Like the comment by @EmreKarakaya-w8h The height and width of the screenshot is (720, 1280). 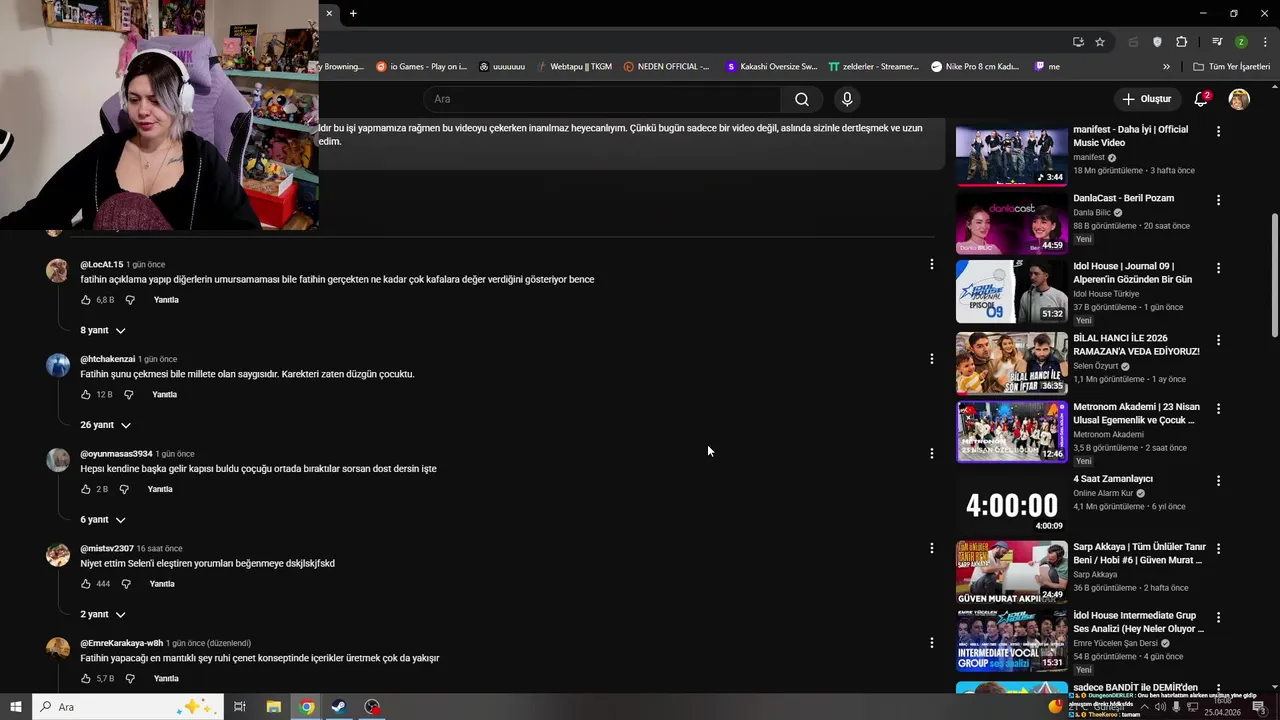(x=86, y=679)
